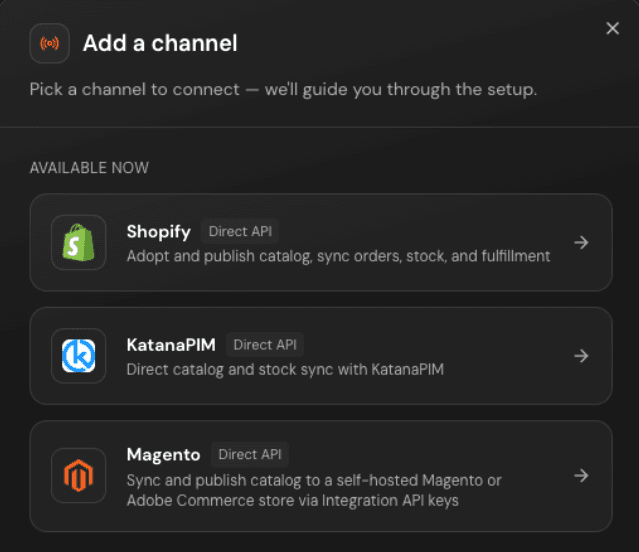The height and width of the screenshot is (552, 639).
Task: Click the Shopify bag logo
Action: tap(79, 242)
